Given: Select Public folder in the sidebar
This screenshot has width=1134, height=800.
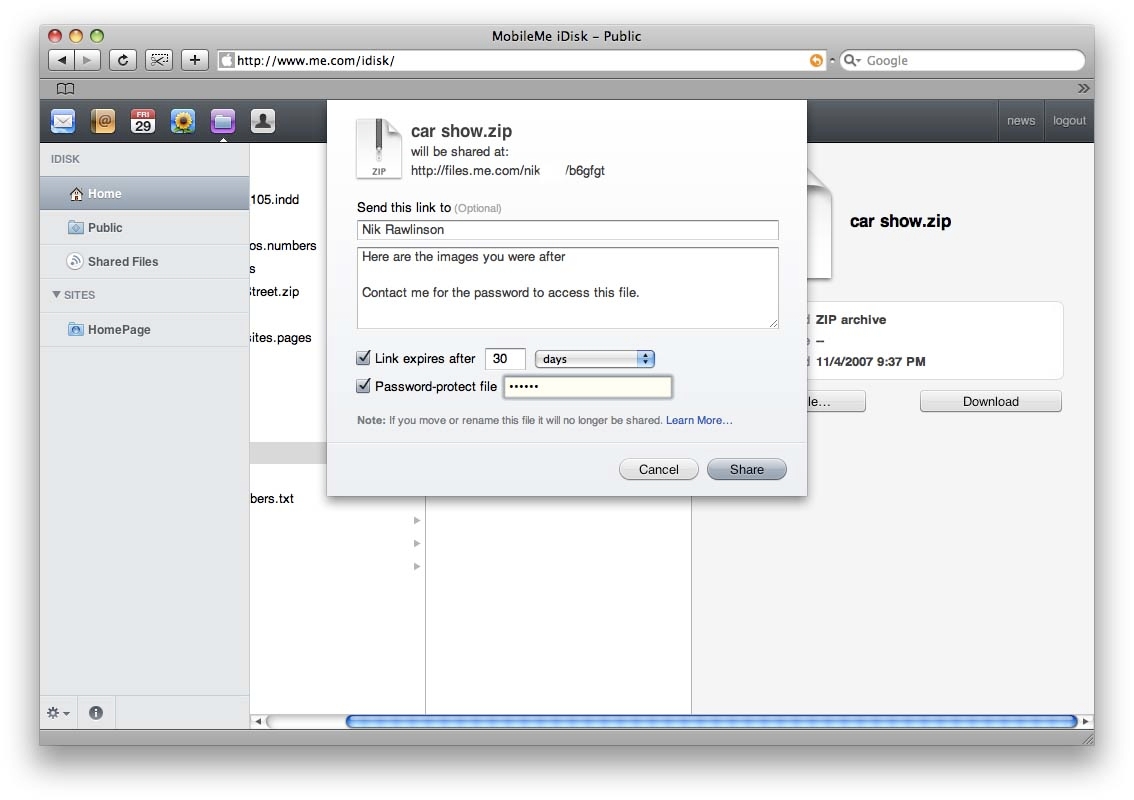Looking at the screenshot, I should pyautogui.click(x=145, y=227).
